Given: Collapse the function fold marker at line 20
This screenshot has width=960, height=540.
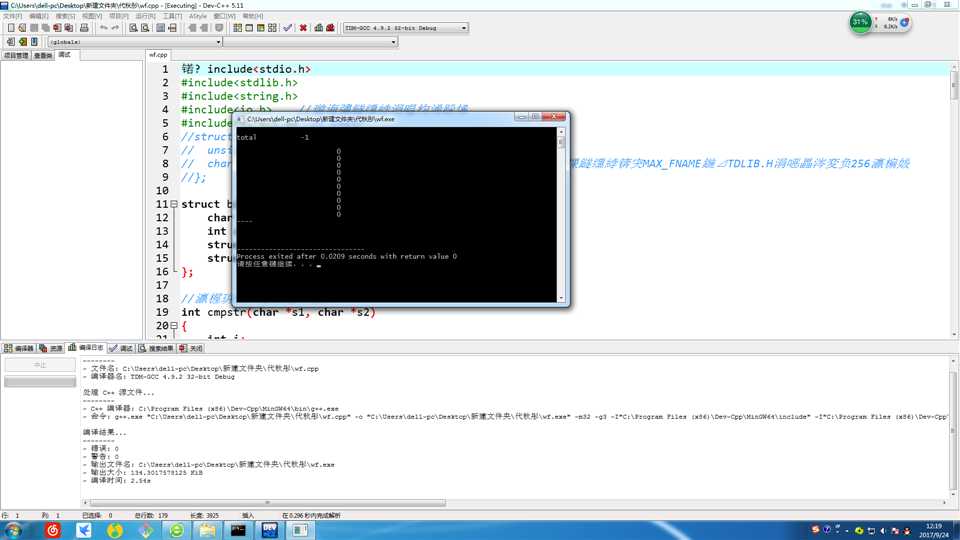Looking at the screenshot, I should click(174, 326).
